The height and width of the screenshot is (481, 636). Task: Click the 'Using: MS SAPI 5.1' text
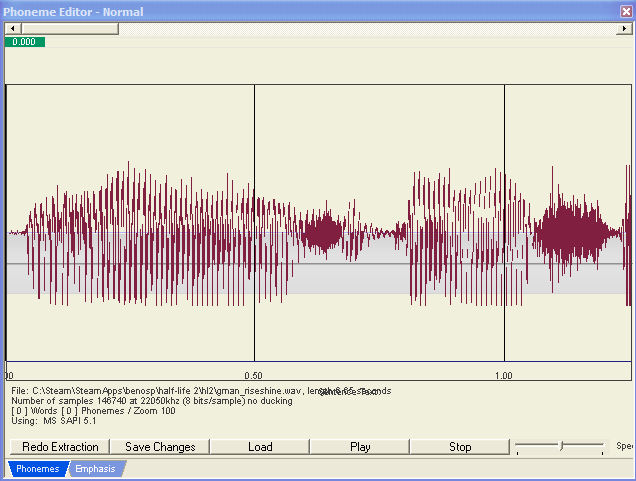[54, 421]
